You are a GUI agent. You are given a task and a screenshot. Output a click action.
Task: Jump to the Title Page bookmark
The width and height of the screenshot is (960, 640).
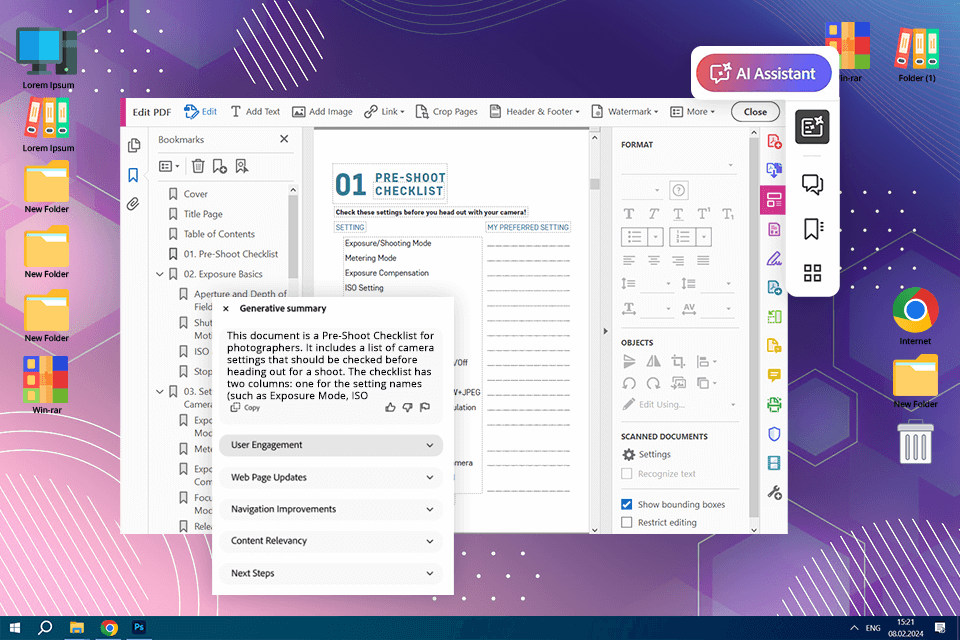coord(203,214)
